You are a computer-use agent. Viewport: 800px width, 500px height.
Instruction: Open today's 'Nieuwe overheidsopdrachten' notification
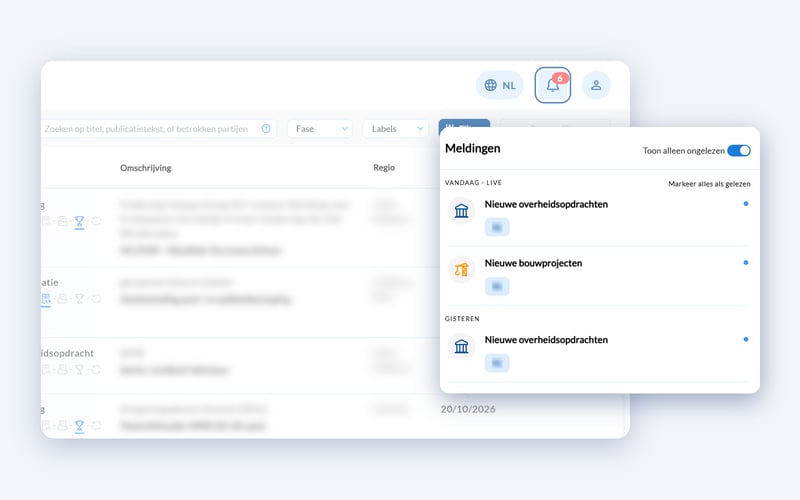click(599, 216)
